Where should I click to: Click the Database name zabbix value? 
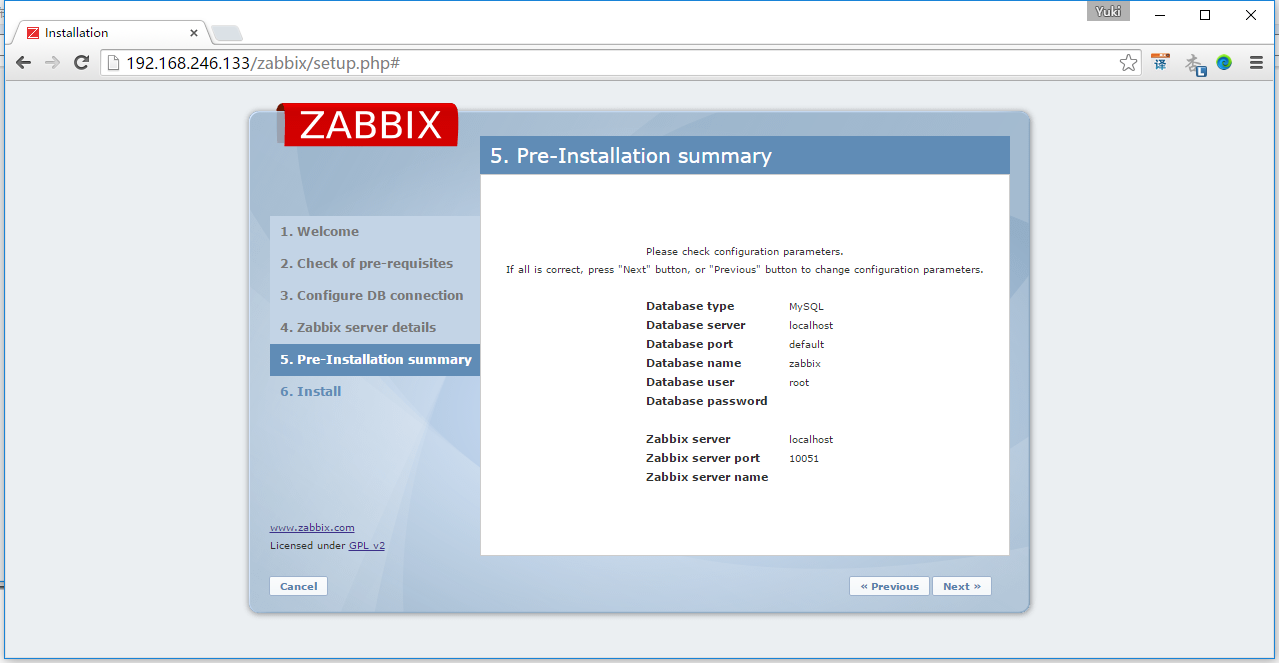click(805, 364)
